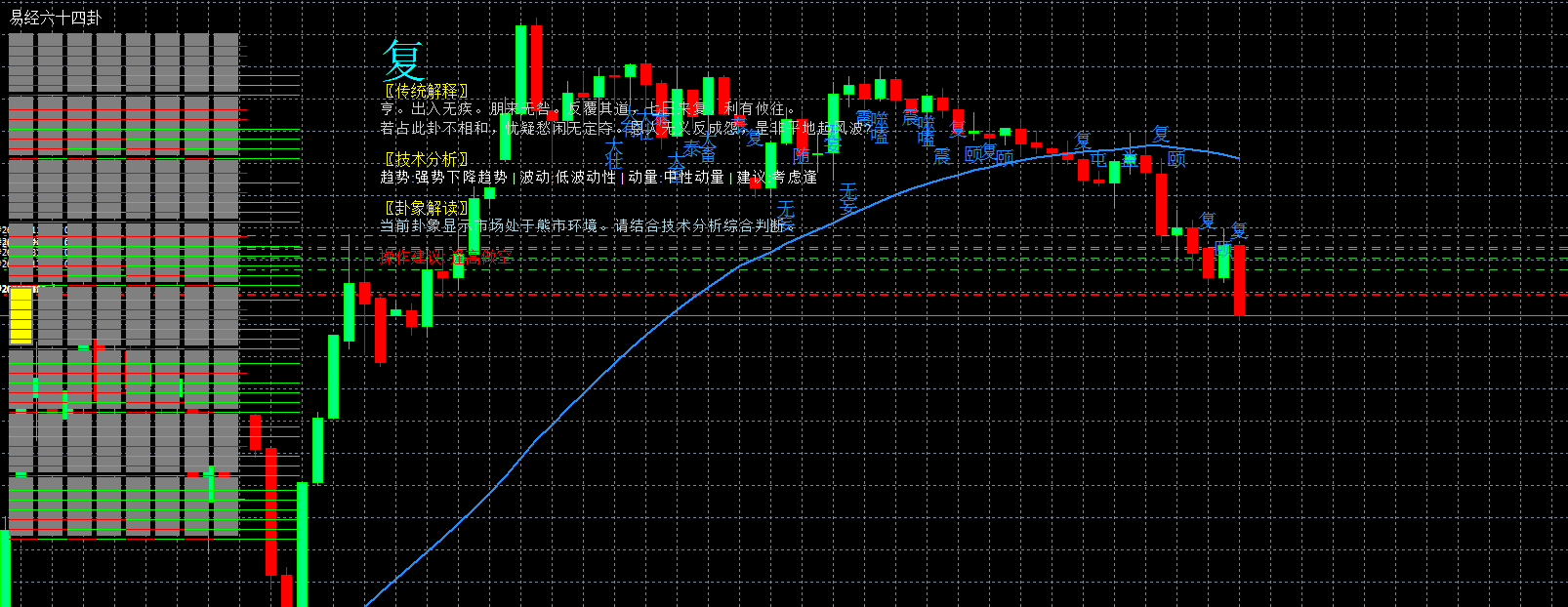
Task: Click the red 操作建议 逢高做空 text
Action: pyautogui.click(x=446, y=257)
